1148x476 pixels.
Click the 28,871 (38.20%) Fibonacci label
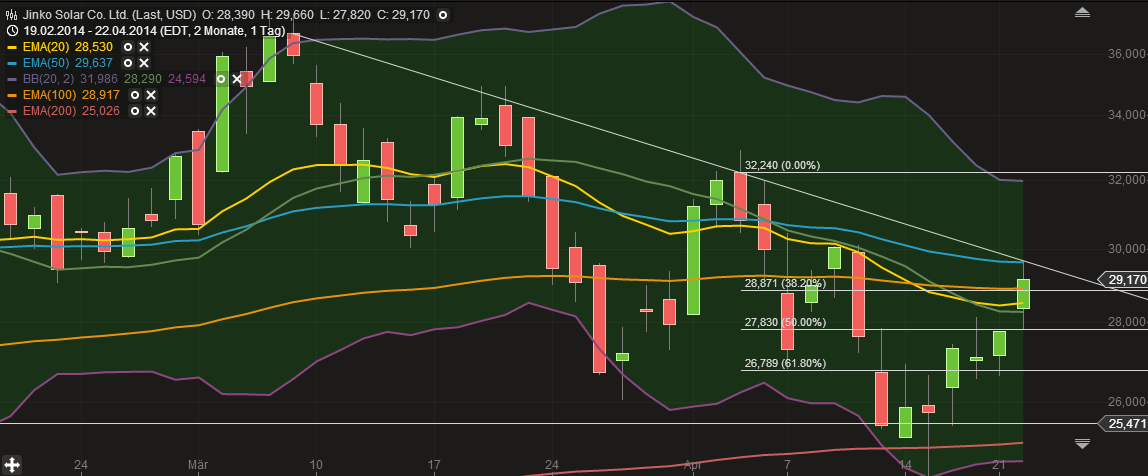click(x=786, y=283)
